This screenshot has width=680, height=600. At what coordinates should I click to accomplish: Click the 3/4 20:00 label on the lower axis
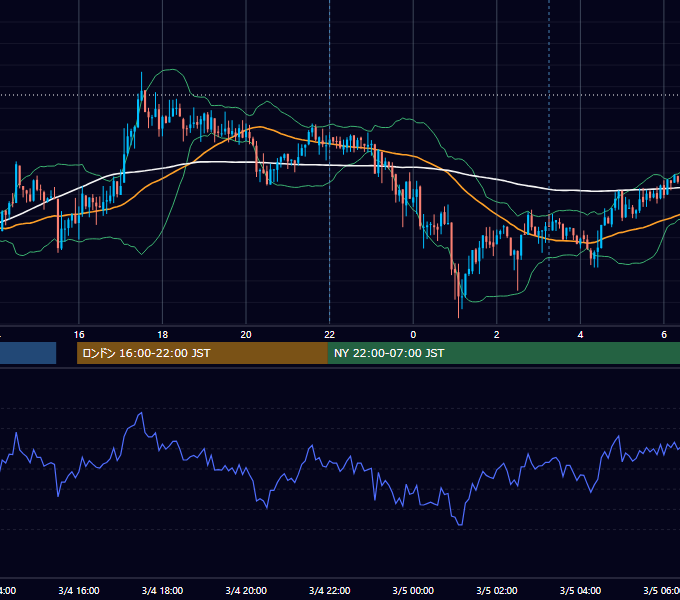(x=246, y=590)
